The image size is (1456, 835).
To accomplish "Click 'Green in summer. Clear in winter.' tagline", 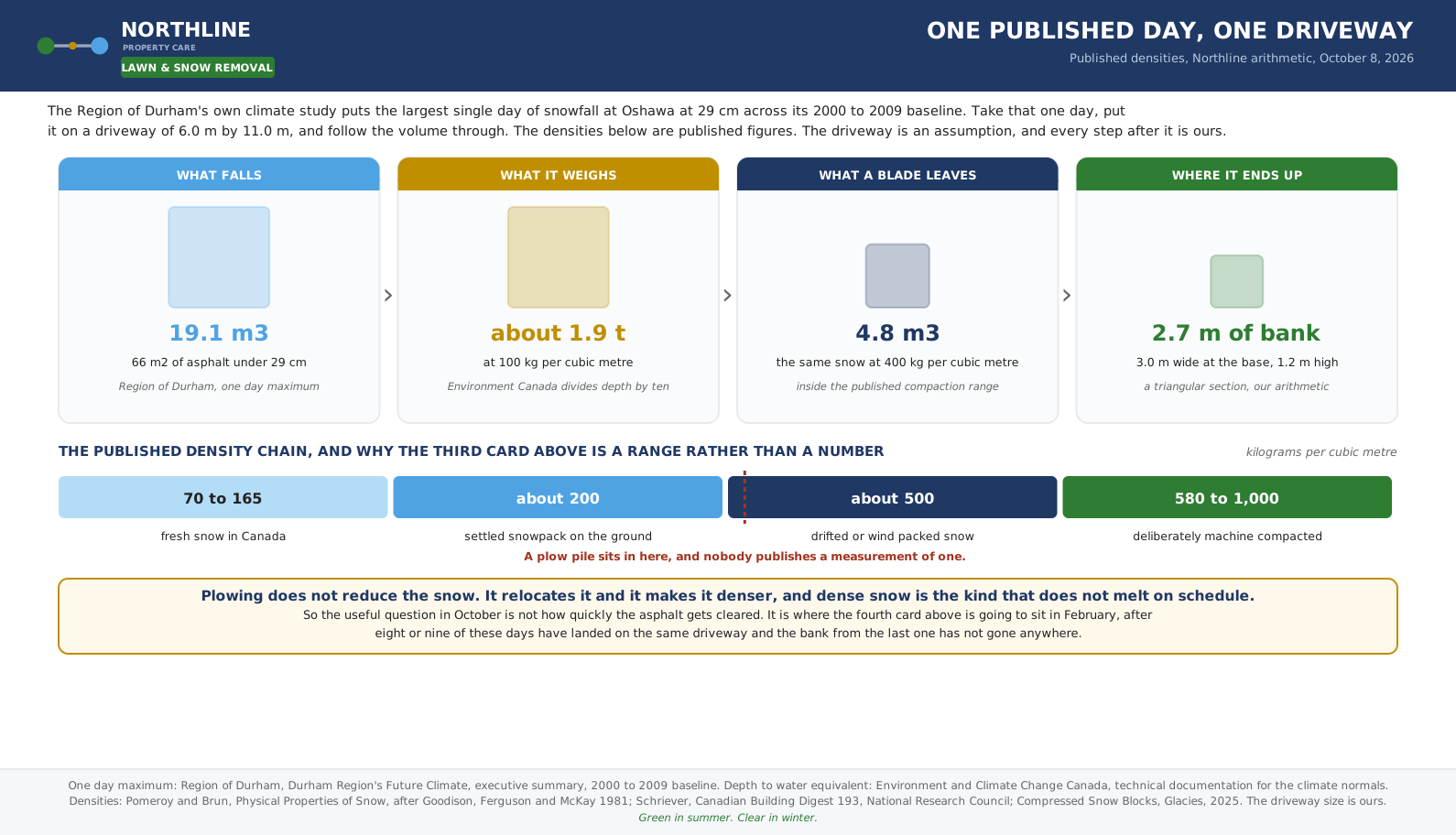I will [728, 818].
